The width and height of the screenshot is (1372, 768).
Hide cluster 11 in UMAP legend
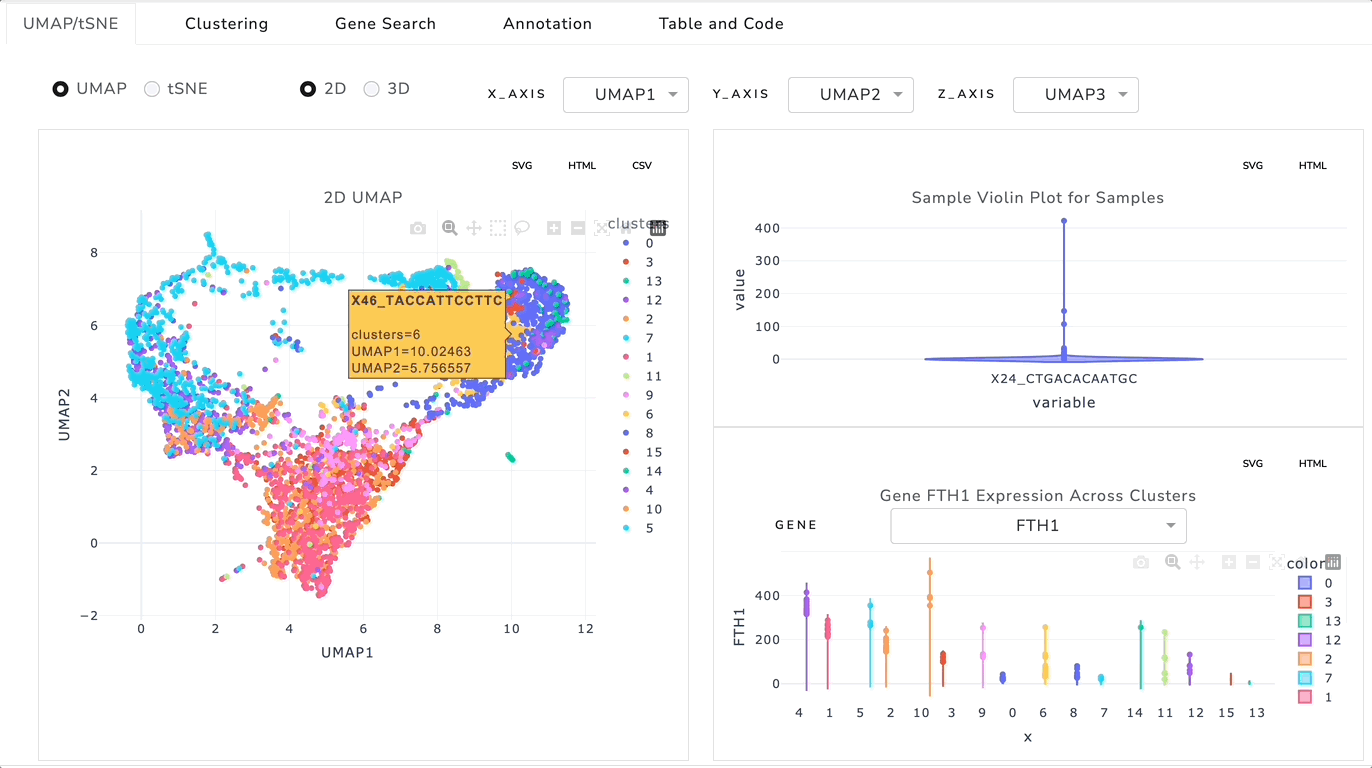[x=641, y=376]
